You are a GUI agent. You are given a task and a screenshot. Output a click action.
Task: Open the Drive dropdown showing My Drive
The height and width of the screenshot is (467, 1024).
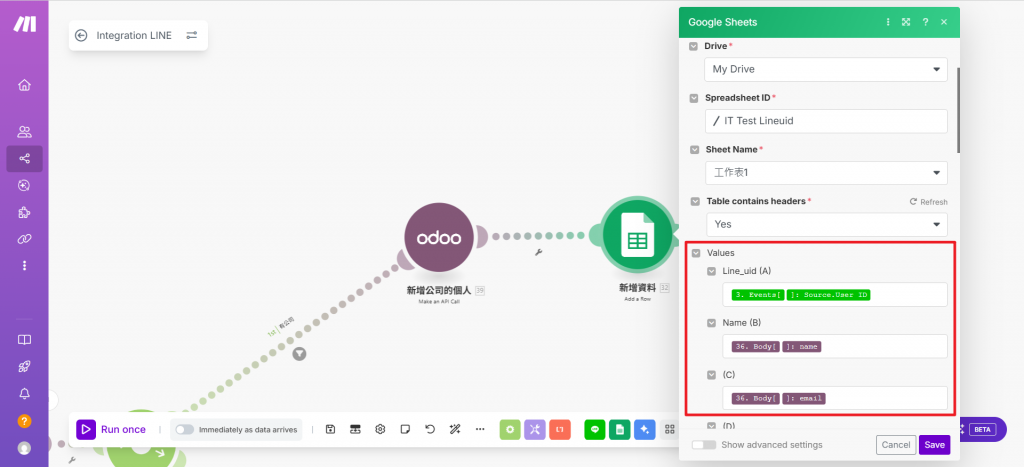click(825, 69)
